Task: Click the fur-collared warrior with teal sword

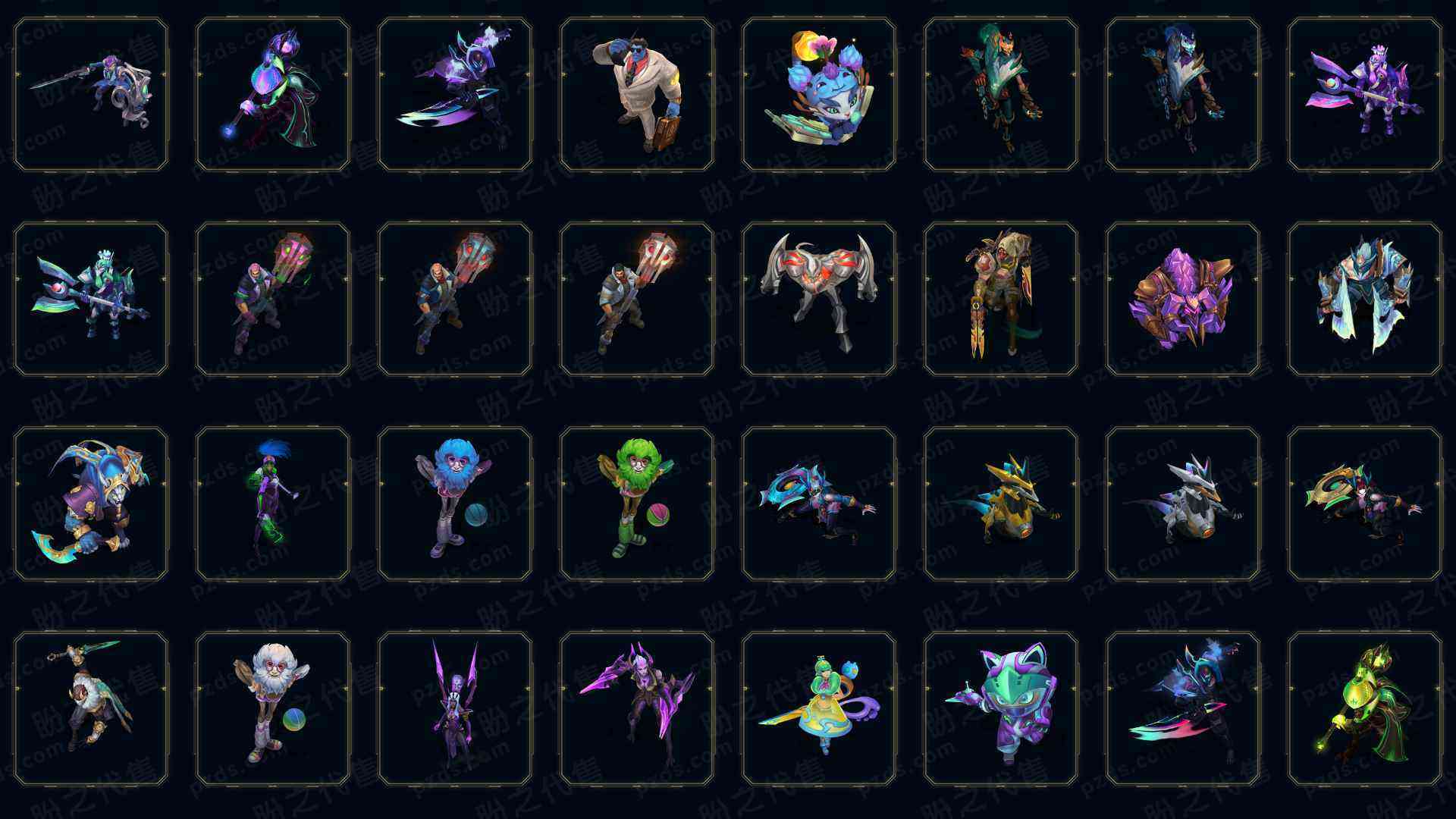Action: pyautogui.click(x=91, y=708)
